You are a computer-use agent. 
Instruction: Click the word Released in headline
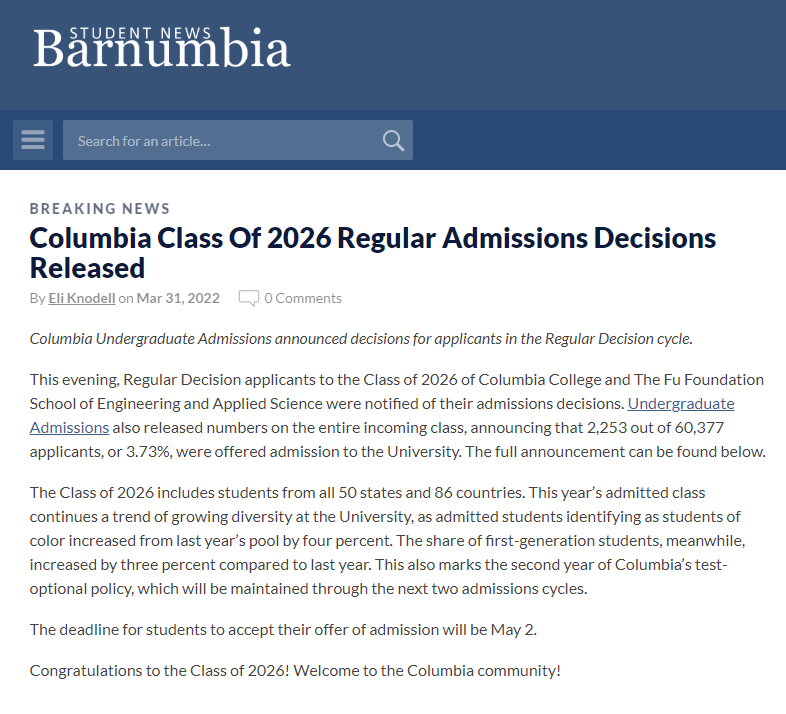87,268
